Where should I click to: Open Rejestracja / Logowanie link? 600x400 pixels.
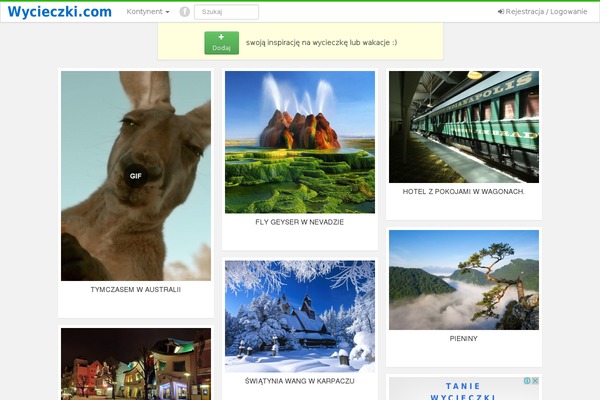(542, 12)
